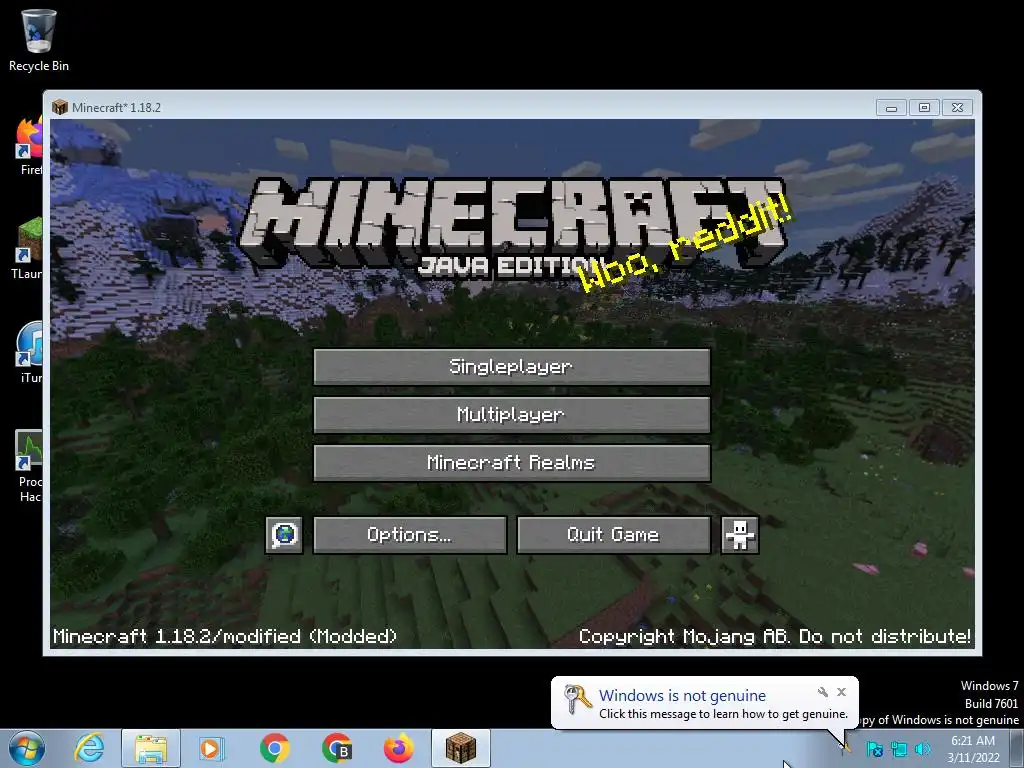Minimize the Minecraft window
The height and width of the screenshot is (768, 1024).
(891, 107)
